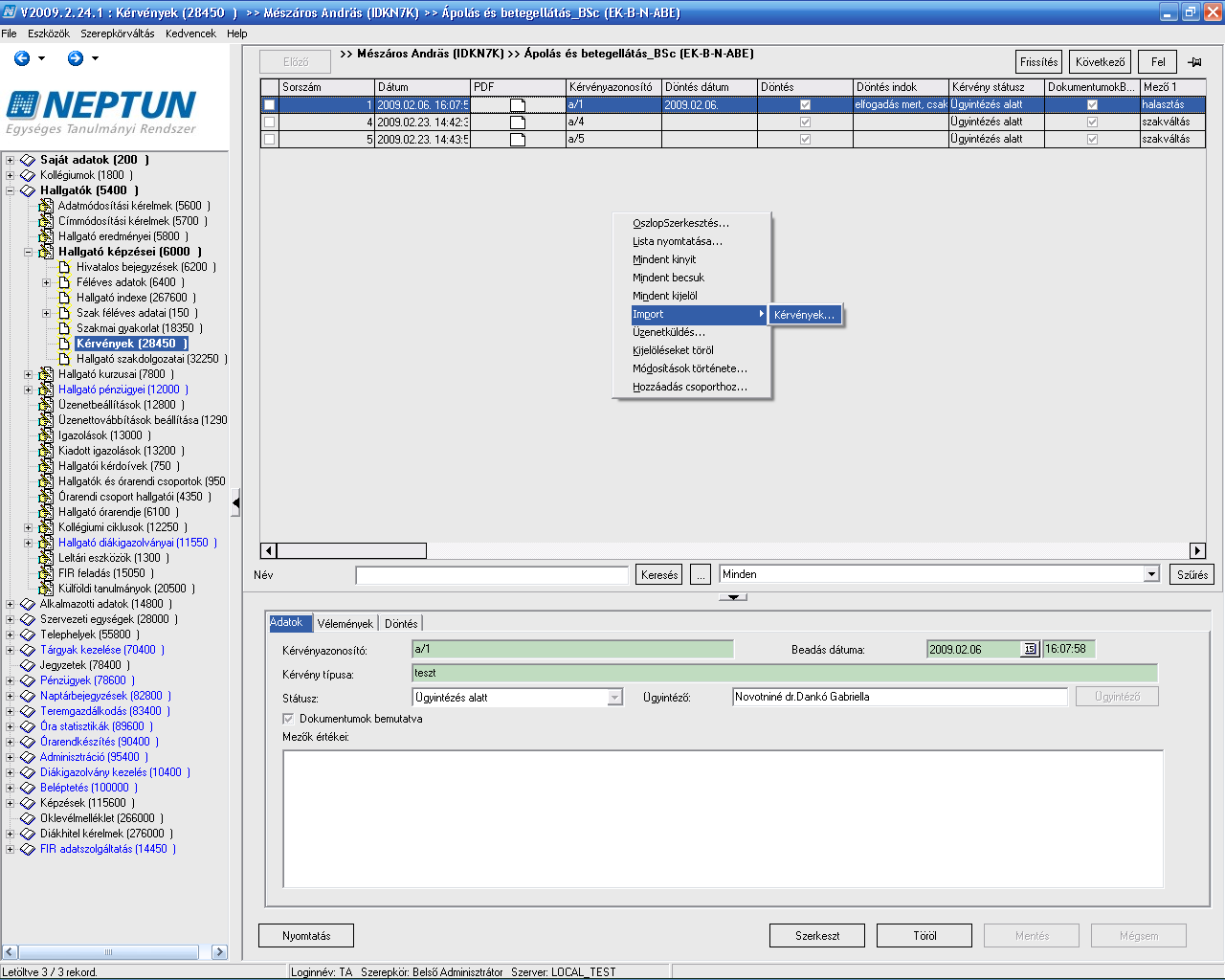Switch to the Vélemények tab
The height and width of the screenshot is (980, 1225).
pyautogui.click(x=345, y=623)
